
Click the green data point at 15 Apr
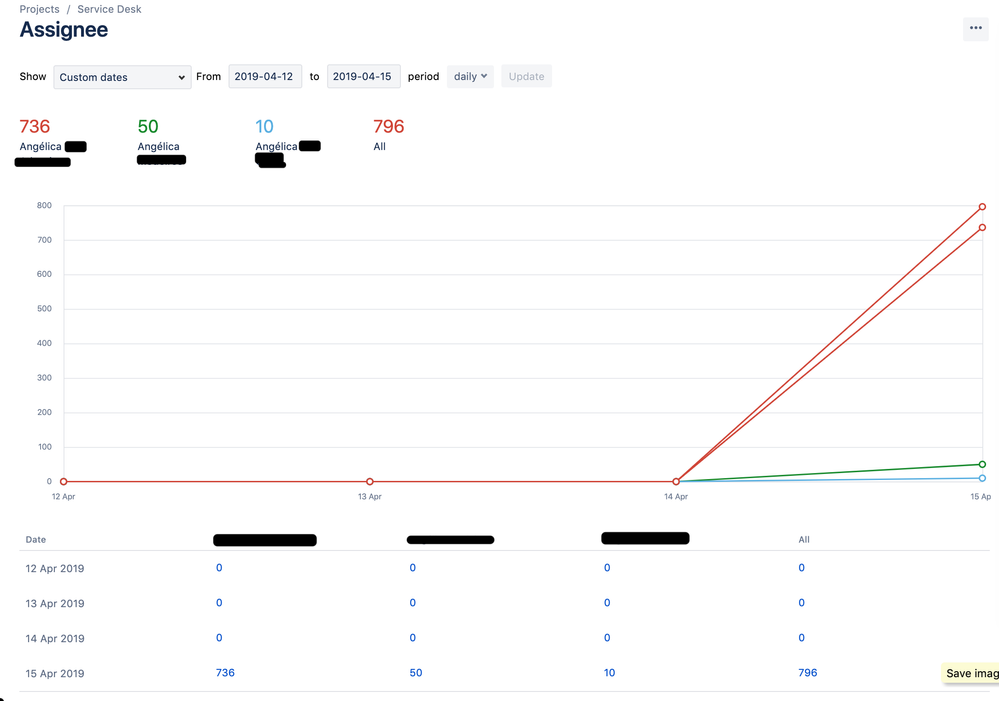(x=982, y=464)
